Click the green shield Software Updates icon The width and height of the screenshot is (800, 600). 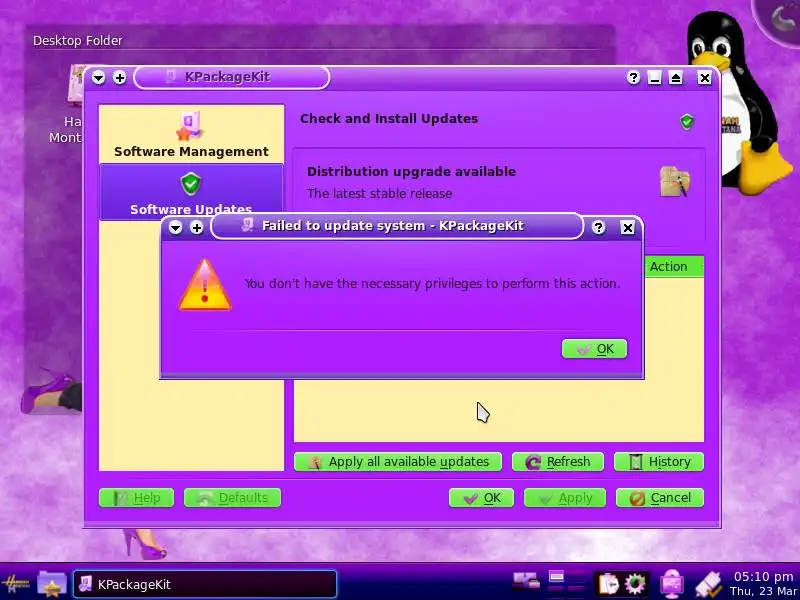(191, 184)
